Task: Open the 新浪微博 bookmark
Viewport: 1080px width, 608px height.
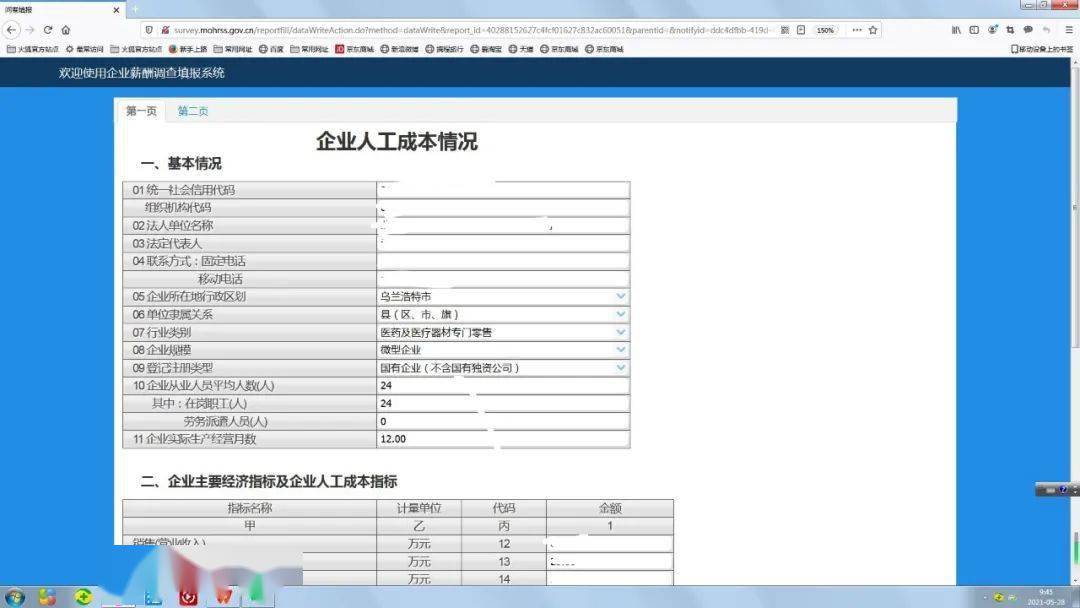Action: click(399, 50)
